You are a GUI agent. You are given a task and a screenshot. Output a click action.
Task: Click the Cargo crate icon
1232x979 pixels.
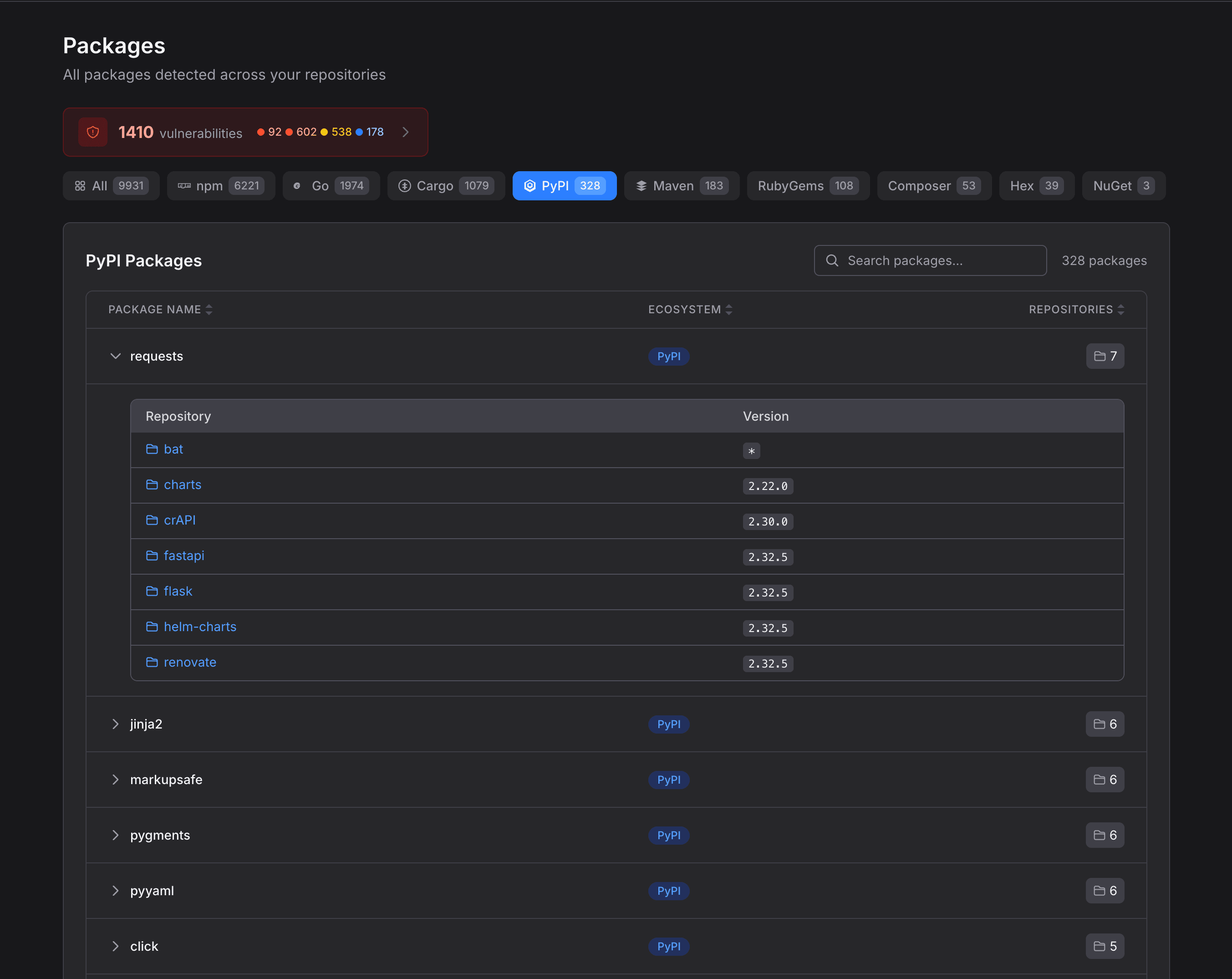406,185
